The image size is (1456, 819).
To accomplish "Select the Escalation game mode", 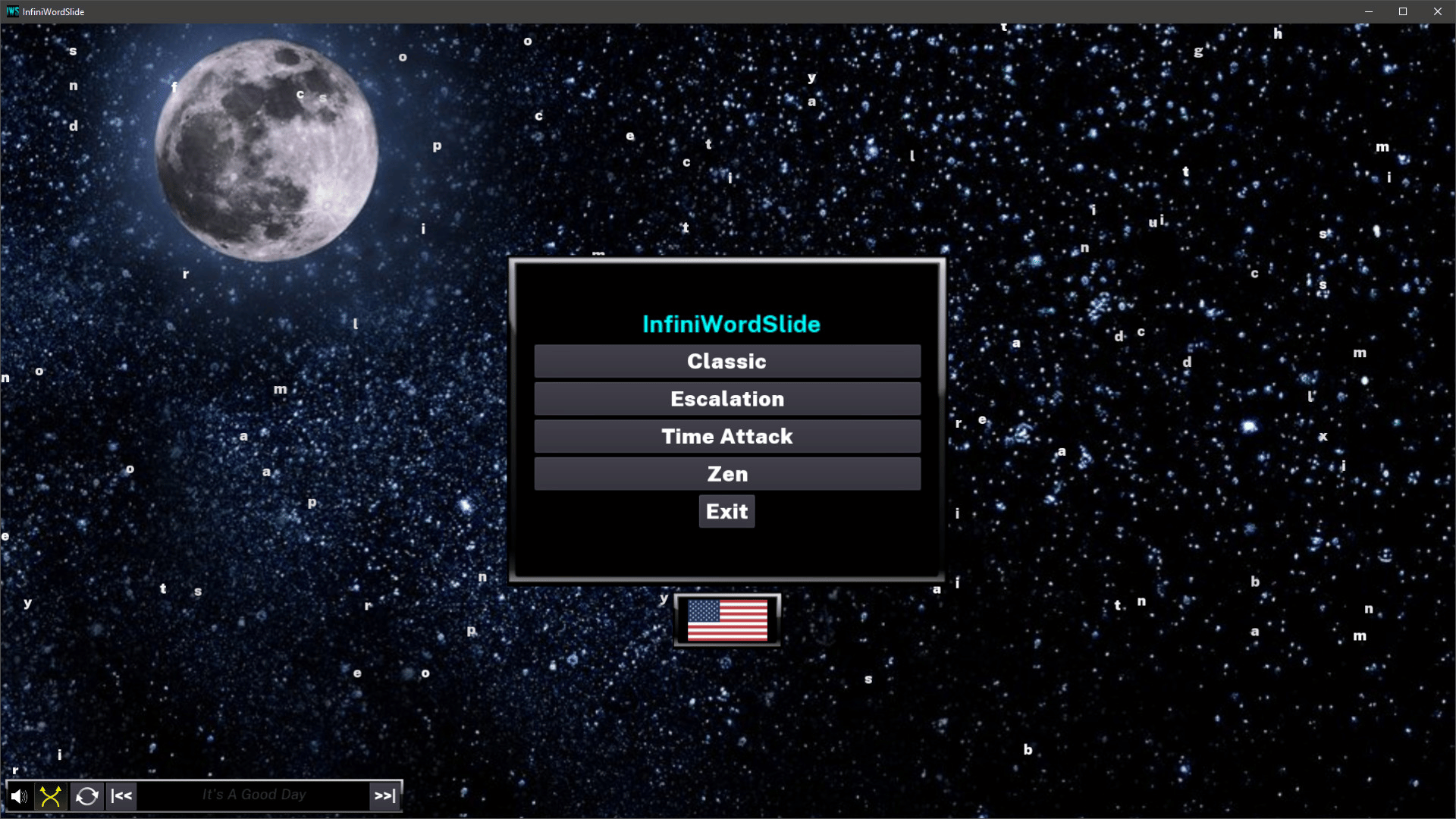I will (727, 399).
